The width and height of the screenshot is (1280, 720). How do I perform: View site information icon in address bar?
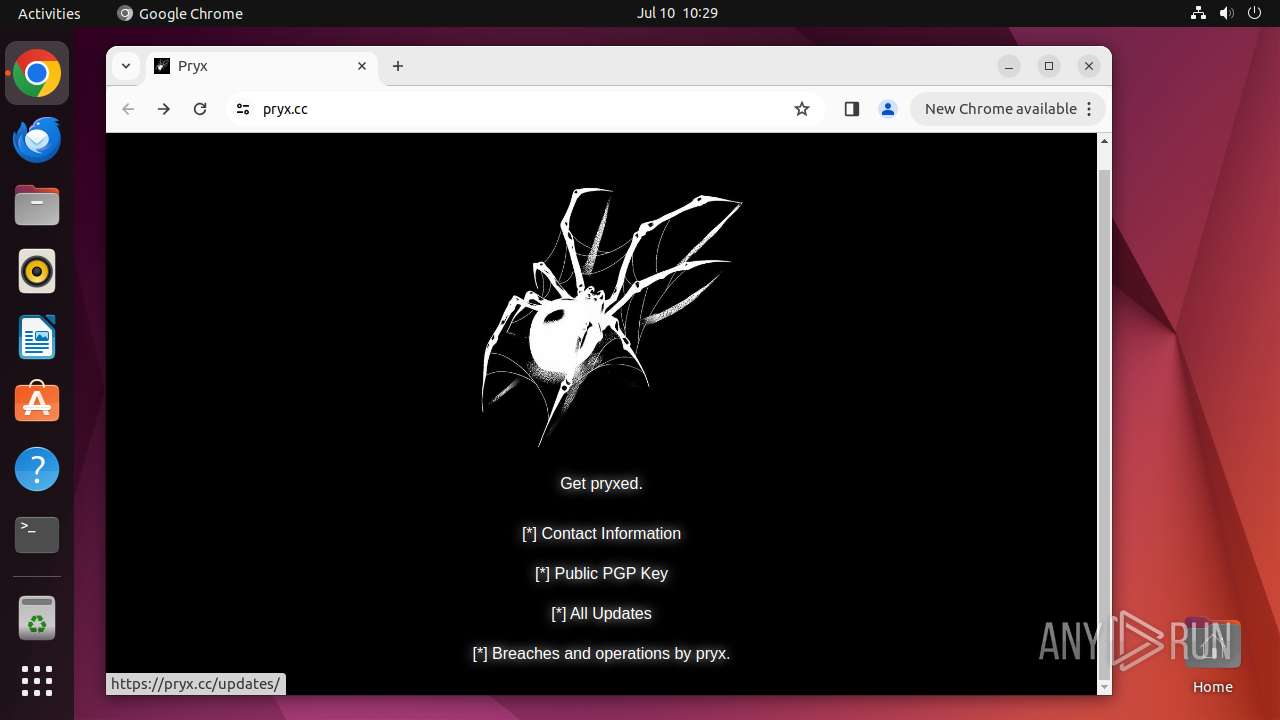[243, 109]
